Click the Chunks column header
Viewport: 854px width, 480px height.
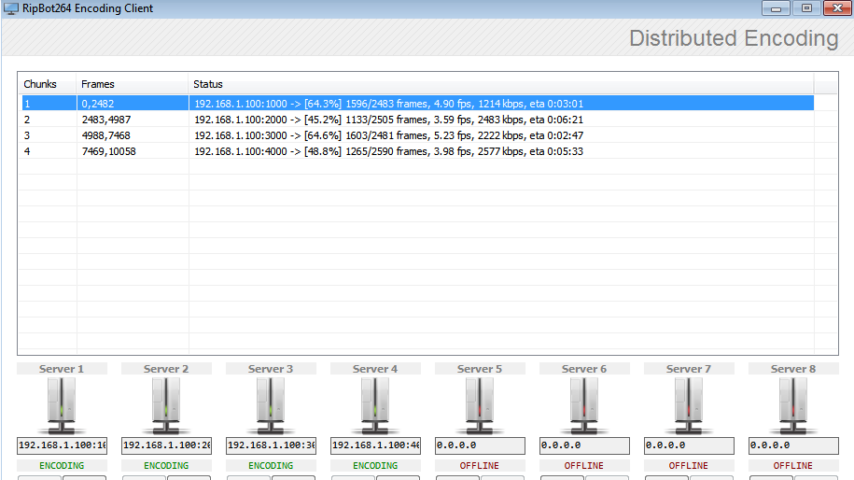tap(47, 84)
